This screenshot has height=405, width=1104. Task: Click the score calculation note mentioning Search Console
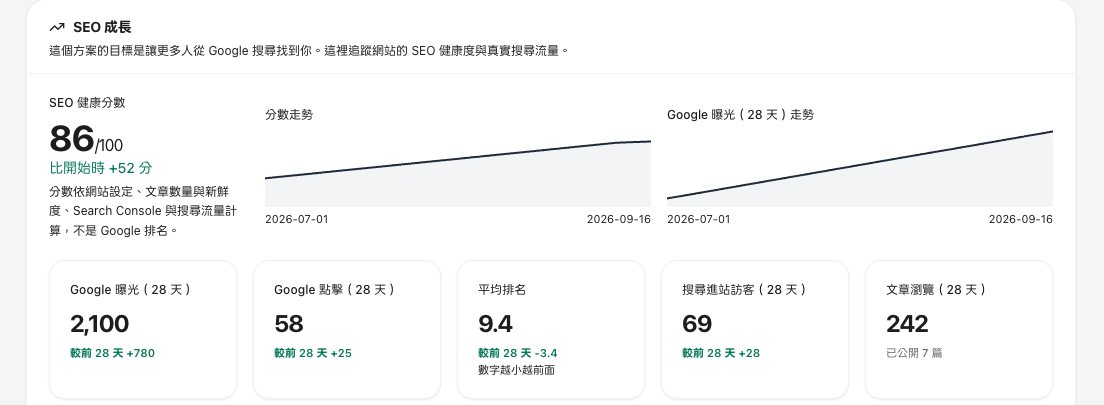pyautogui.click(x=143, y=211)
